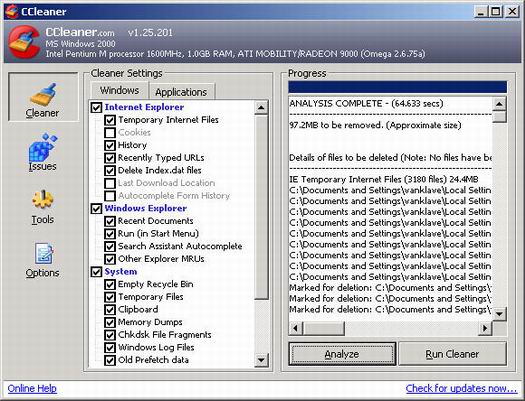Close the CCleaner window
The height and width of the screenshot is (401, 525).
pyautogui.click(x=512, y=12)
